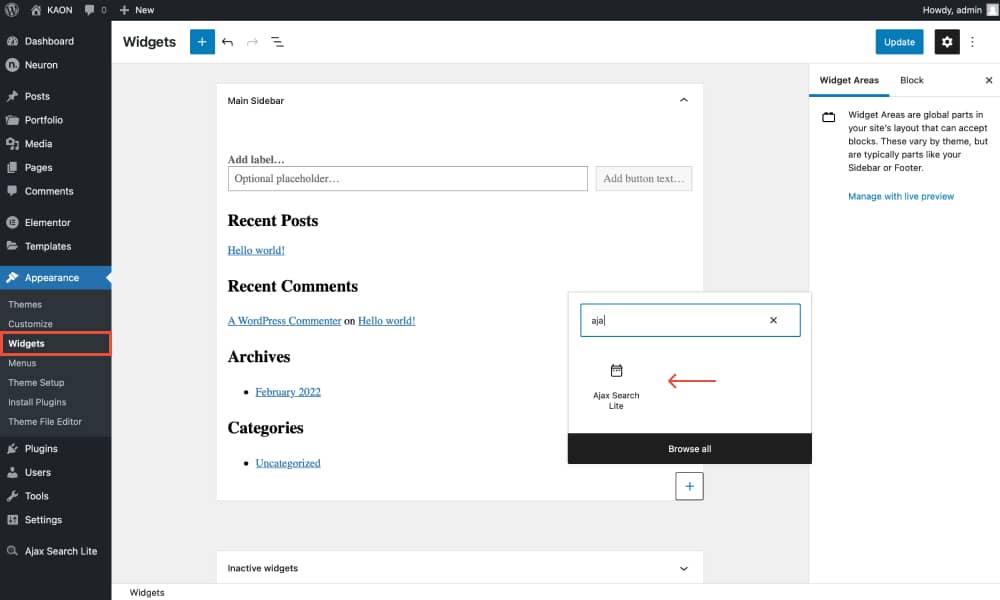The image size is (1000, 600).
Task: Open settings with the gear icon
Action: [946, 42]
